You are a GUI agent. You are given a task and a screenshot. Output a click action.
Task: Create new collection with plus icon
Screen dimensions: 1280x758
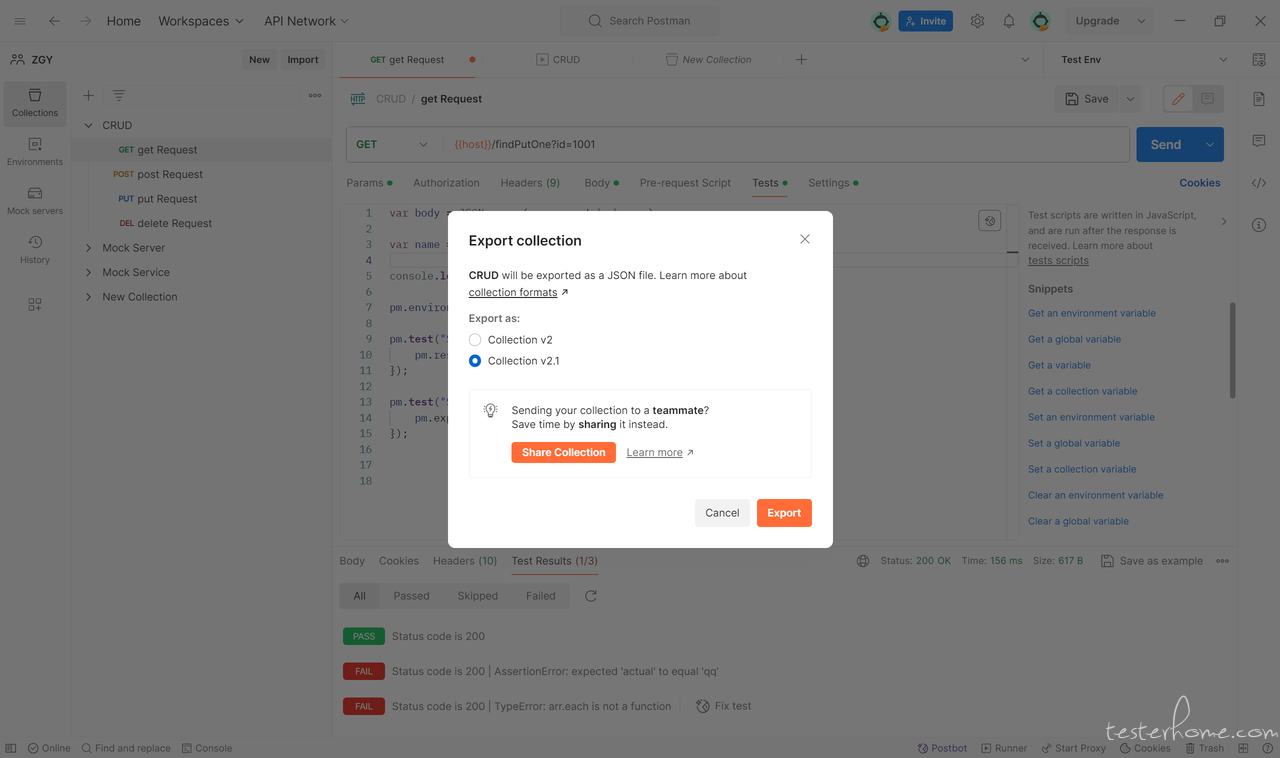point(88,95)
